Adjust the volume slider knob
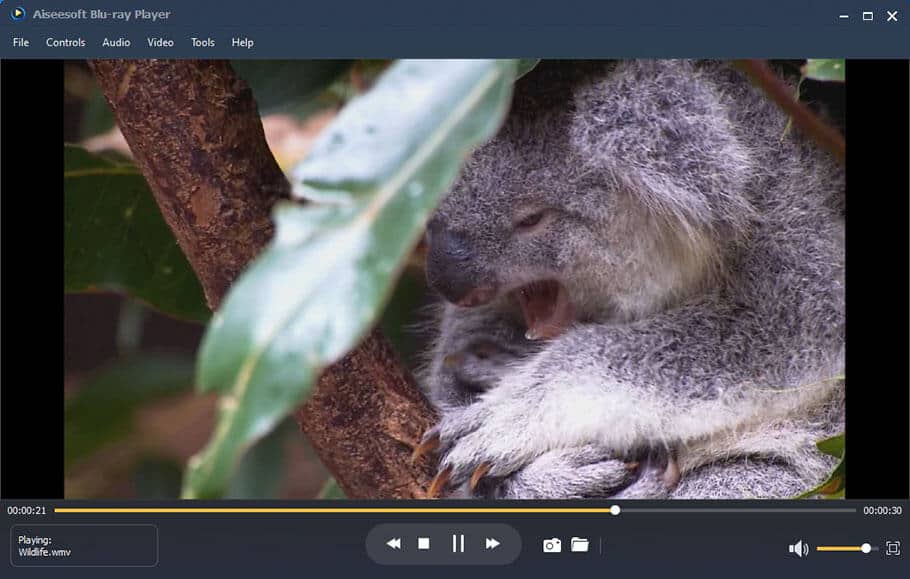 [866, 548]
